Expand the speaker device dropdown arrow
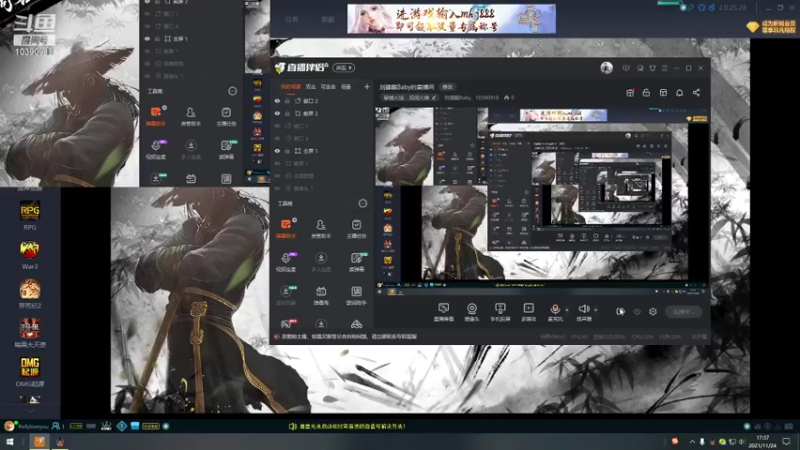 coord(595,310)
